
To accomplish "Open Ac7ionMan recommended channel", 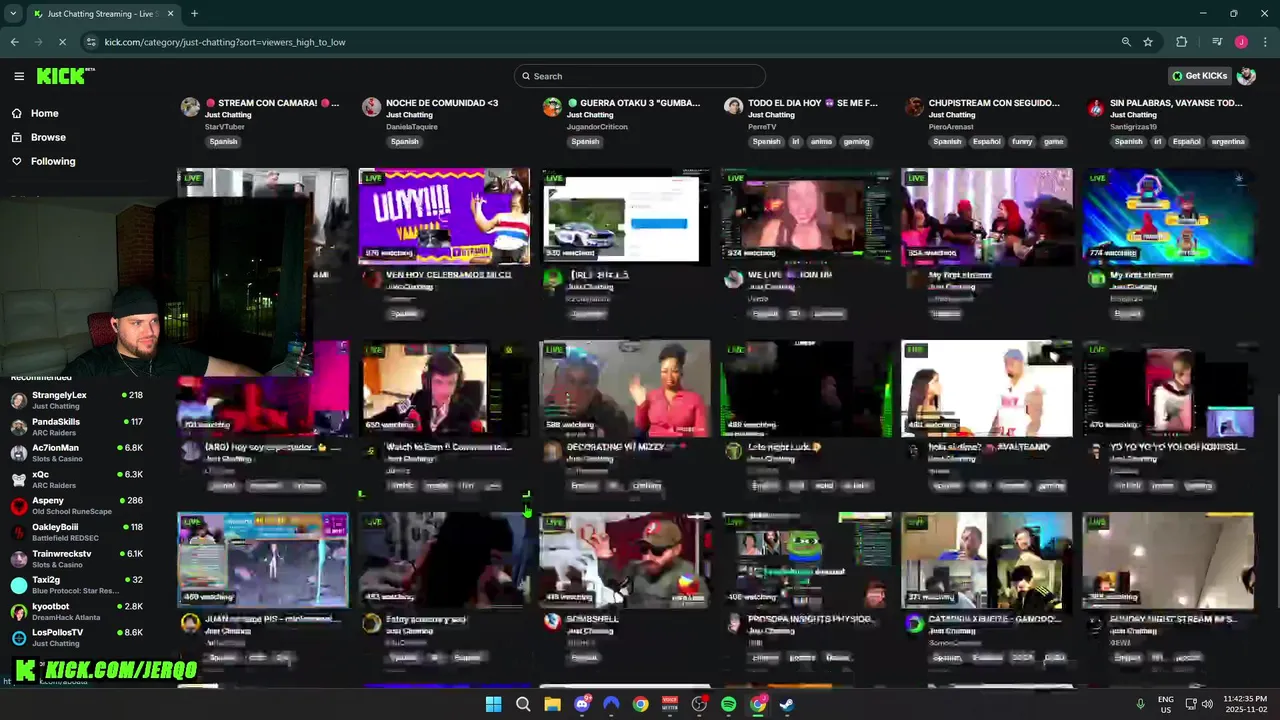I will (78, 453).
